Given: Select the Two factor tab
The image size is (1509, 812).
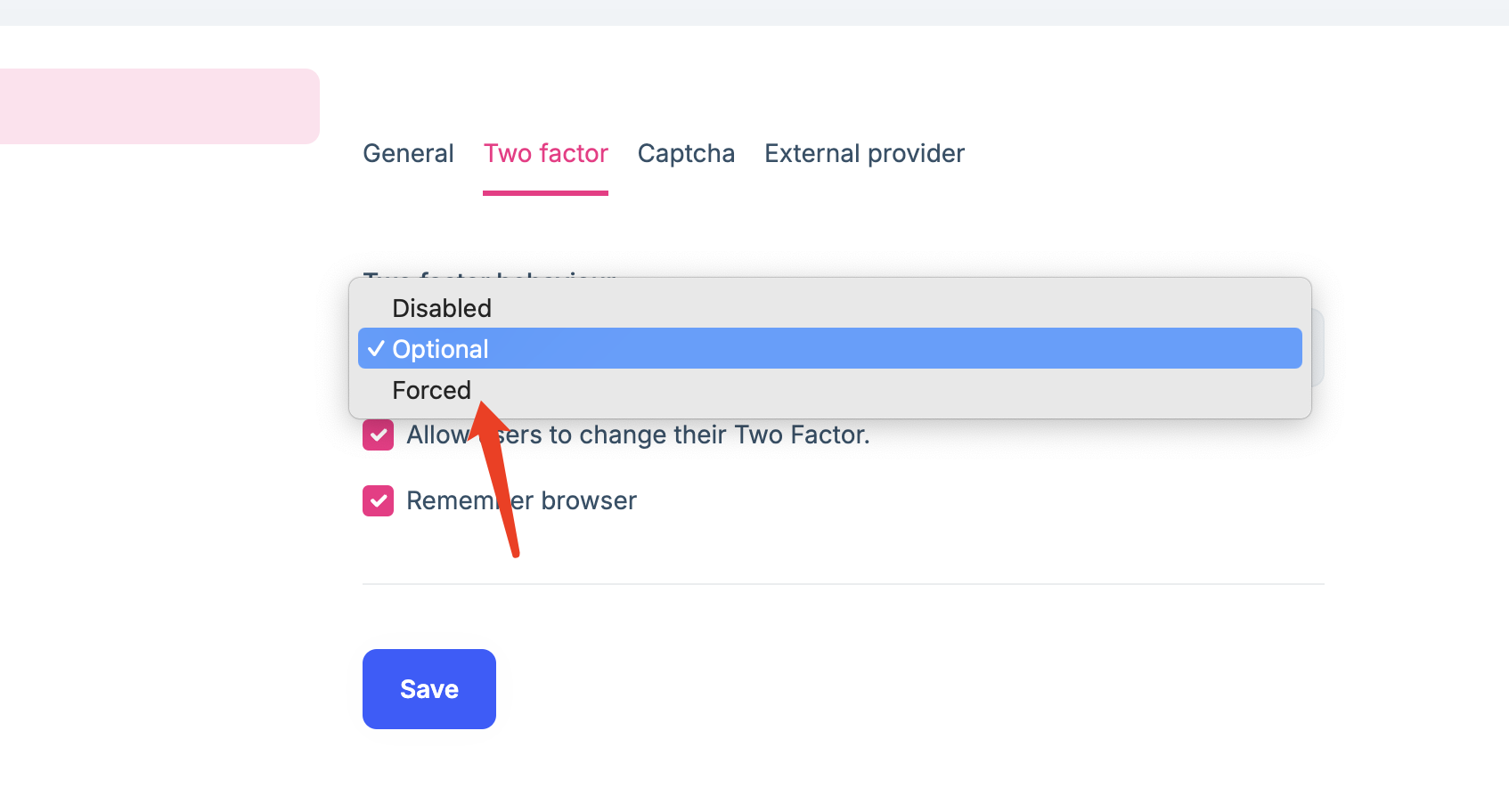Looking at the screenshot, I should [x=545, y=153].
